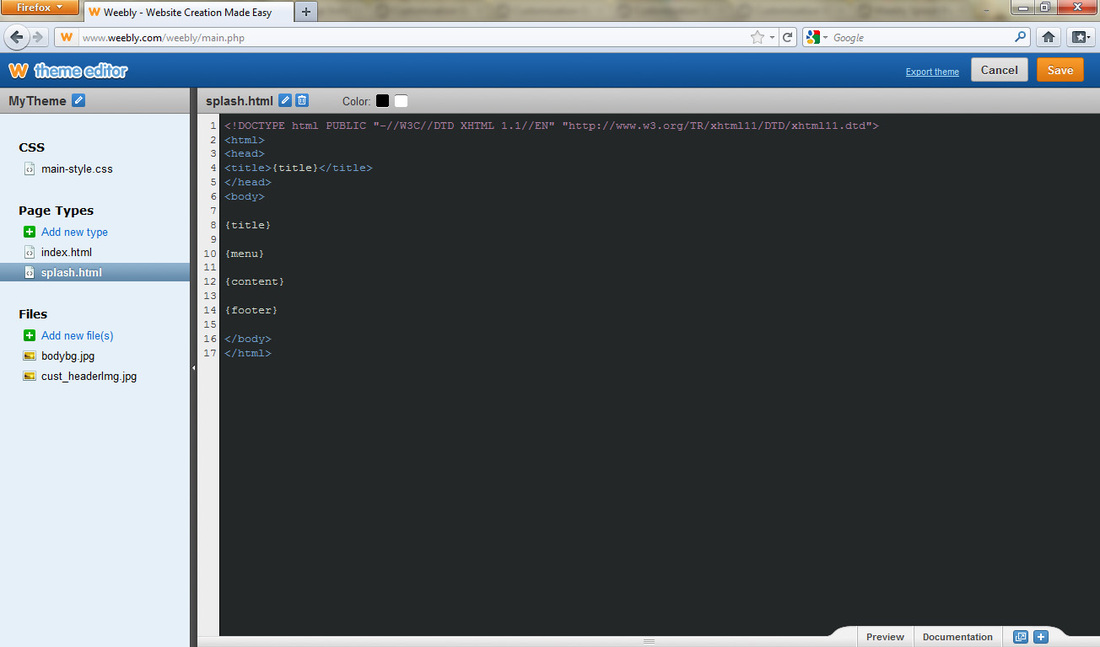Click the blue plus icon at bottom right
The image size is (1100, 647).
click(x=1041, y=636)
